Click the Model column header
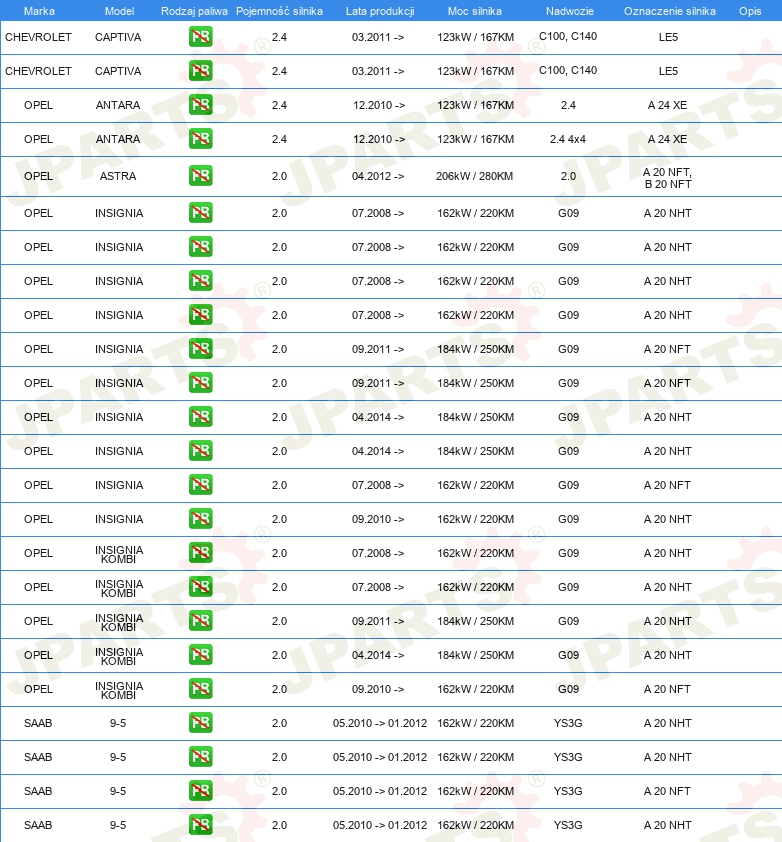 (119, 11)
